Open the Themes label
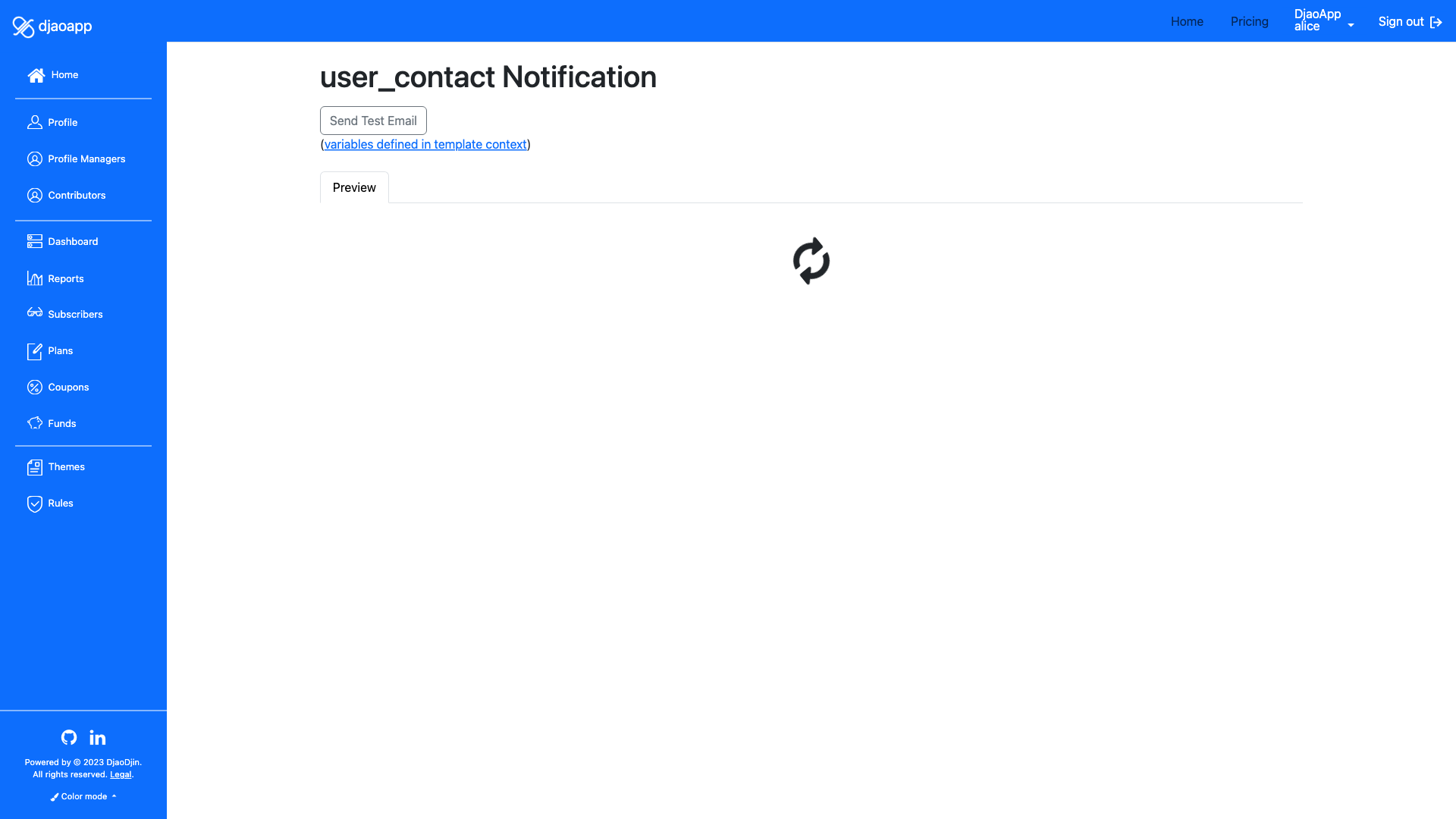Screen dimensions: 1456x819 [67, 466]
